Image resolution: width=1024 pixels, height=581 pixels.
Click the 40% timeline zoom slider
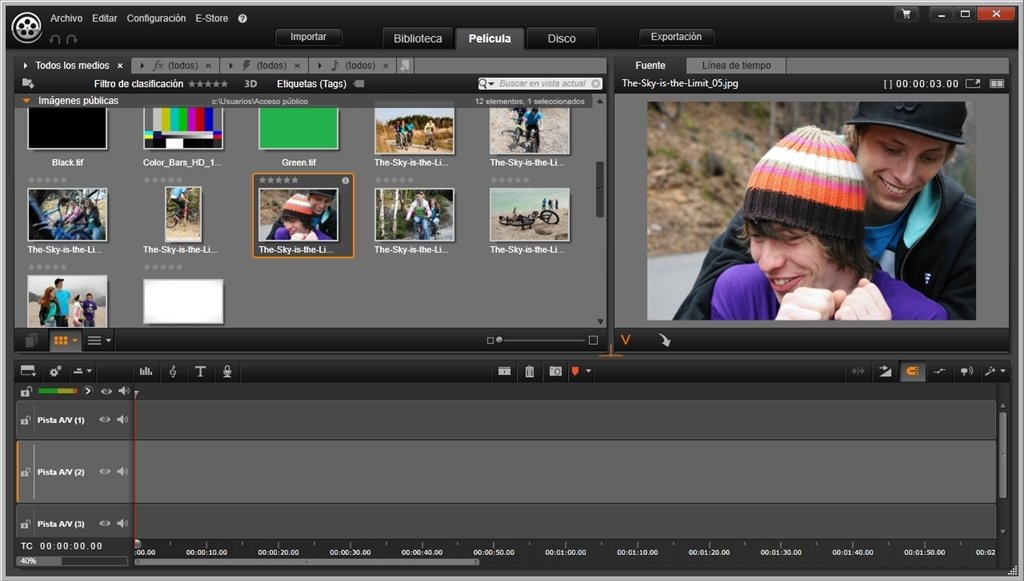pos(72,561)
